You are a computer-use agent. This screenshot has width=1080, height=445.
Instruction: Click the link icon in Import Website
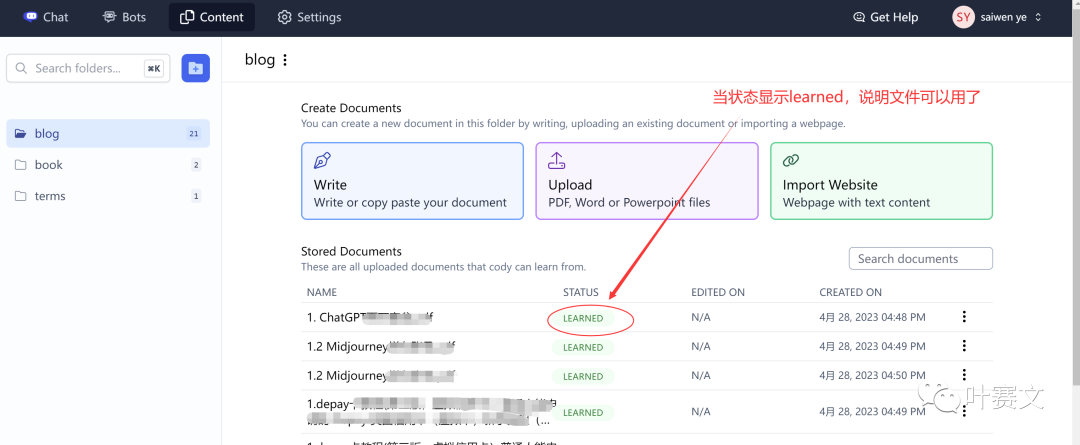(791, 161)
